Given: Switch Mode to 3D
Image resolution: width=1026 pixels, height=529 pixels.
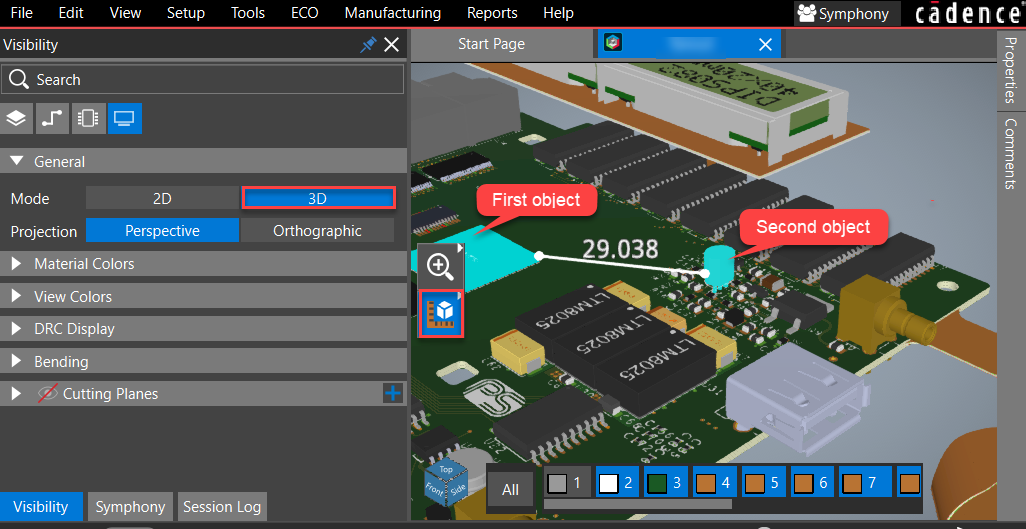Looking at the screenshot, I should (318, 198).
